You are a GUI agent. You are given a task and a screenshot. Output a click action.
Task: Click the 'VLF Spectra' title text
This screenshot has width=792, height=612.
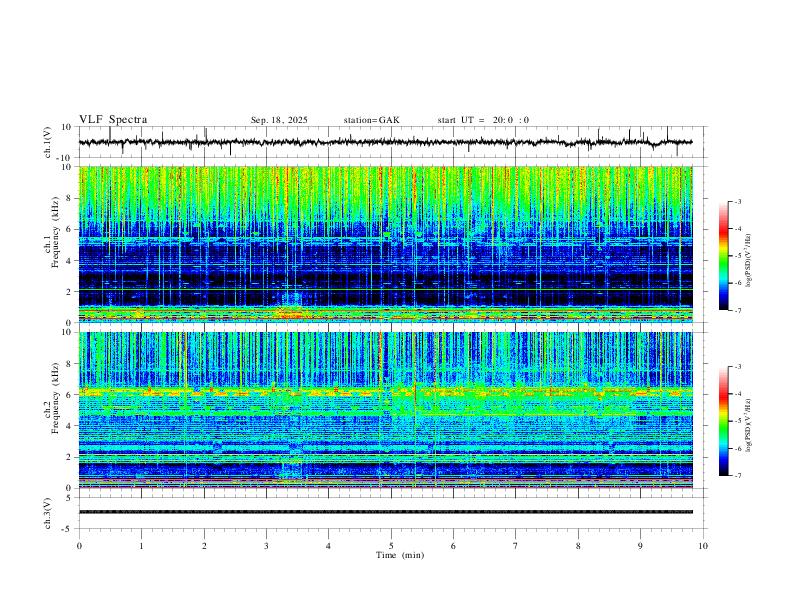113,119
